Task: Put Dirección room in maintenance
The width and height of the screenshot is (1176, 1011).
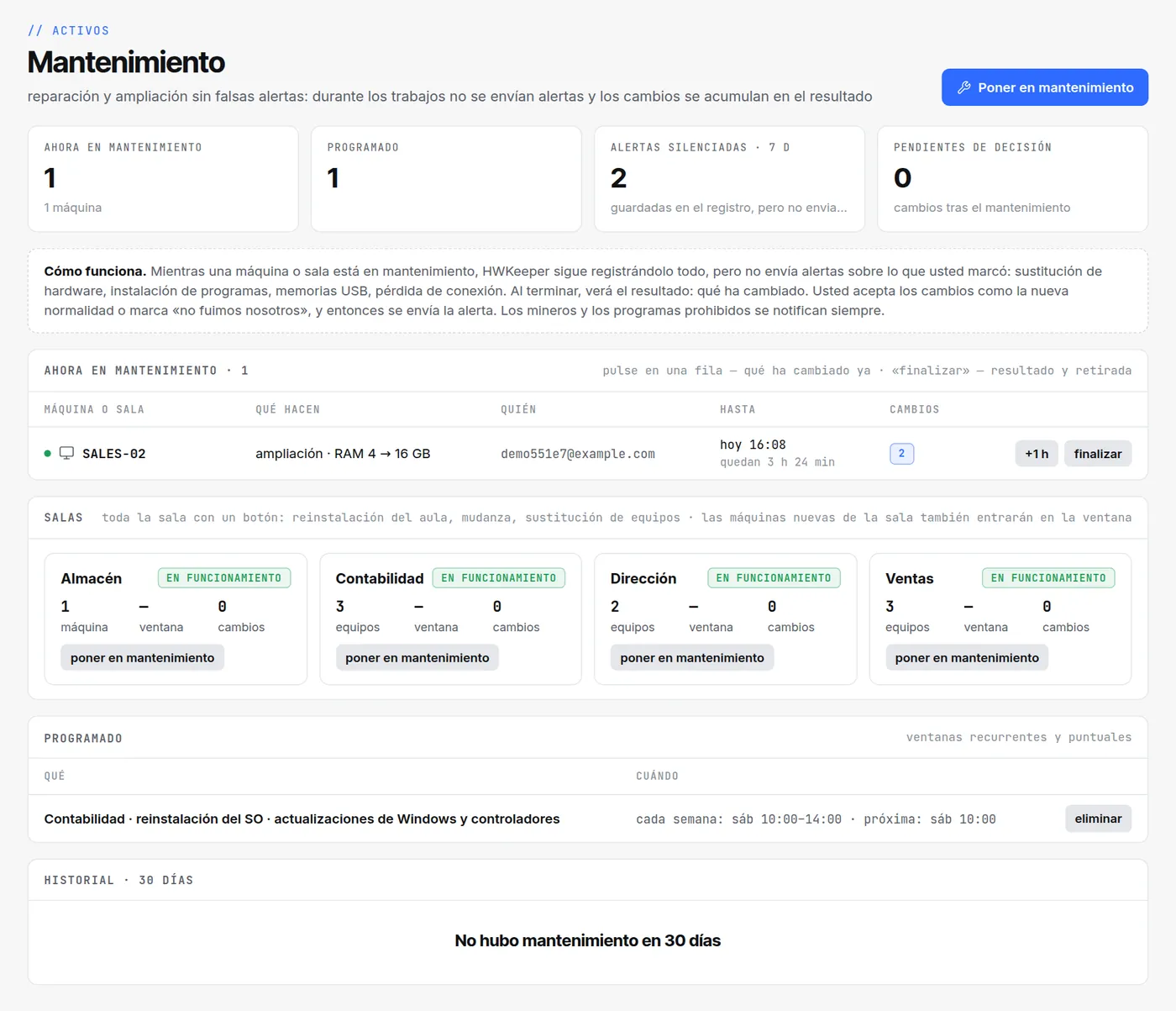Action: click(692, 657)
